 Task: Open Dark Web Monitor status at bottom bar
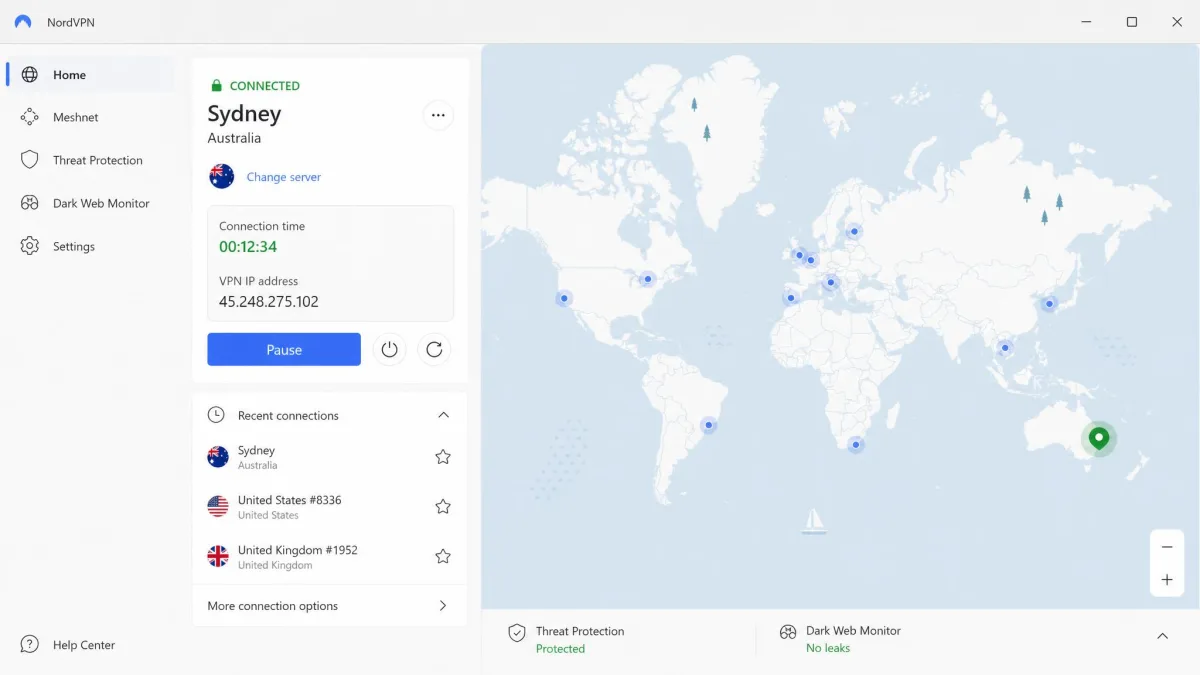click(840, 640)
